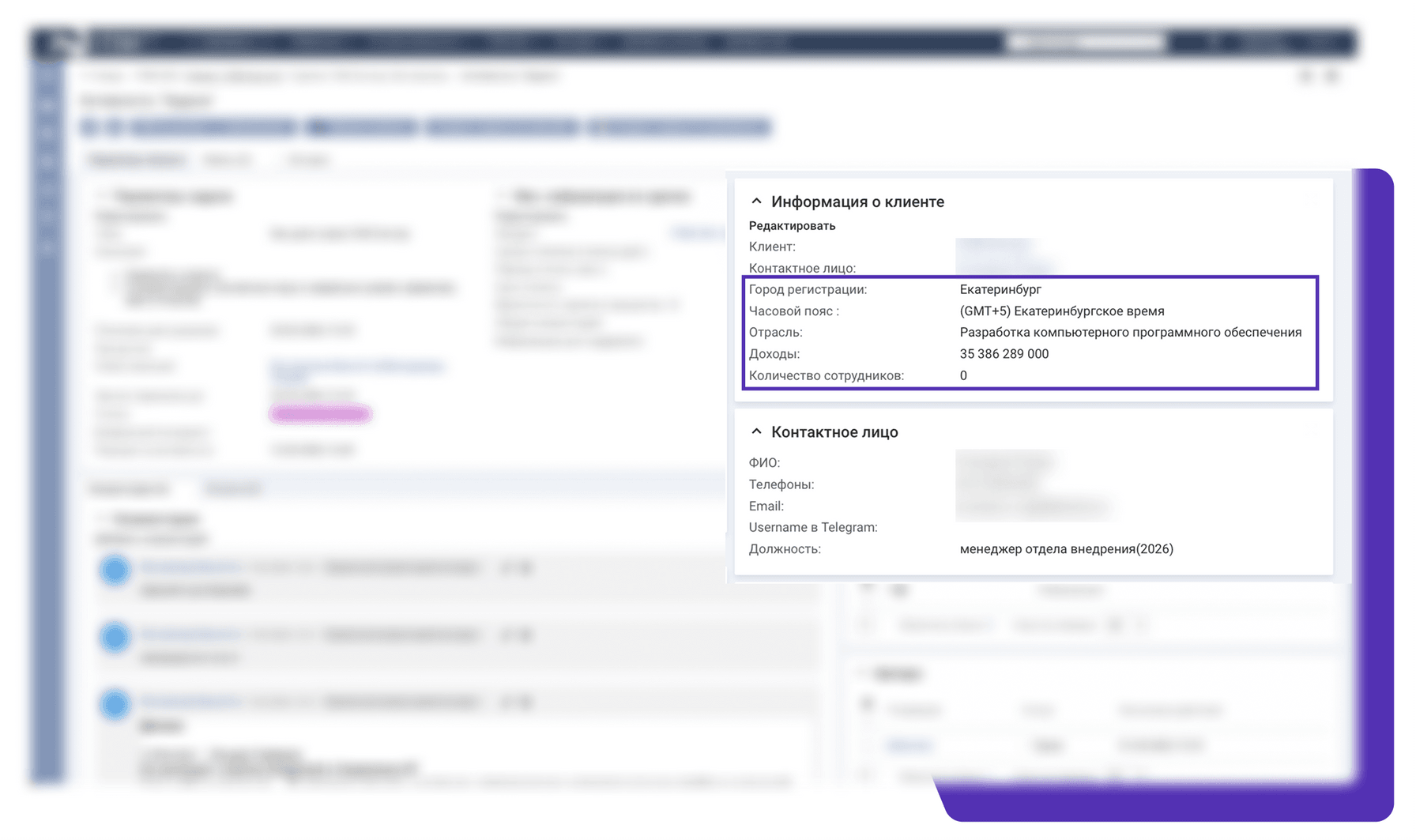This screenshot has width=1416, height=840.
Task: Click the app logo in top-left corner
Action: [x=58, y=43]
